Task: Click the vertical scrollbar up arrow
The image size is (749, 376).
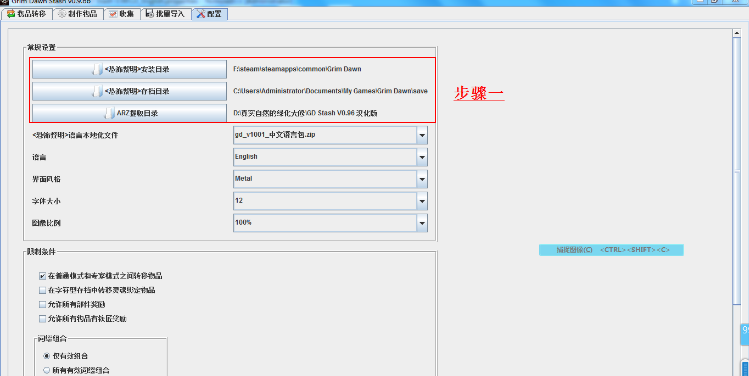Action: point(737,33)
